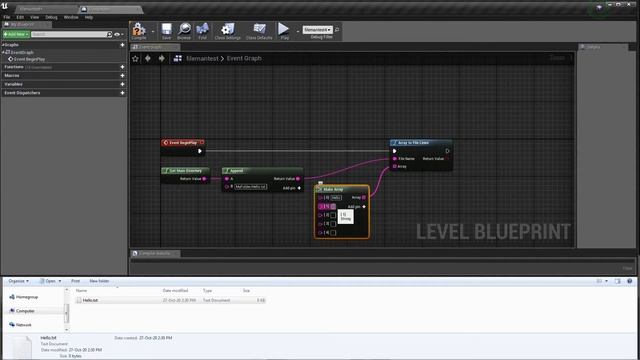
Task: Collapse the EventGraph tree node
Action: click(3, 52)
